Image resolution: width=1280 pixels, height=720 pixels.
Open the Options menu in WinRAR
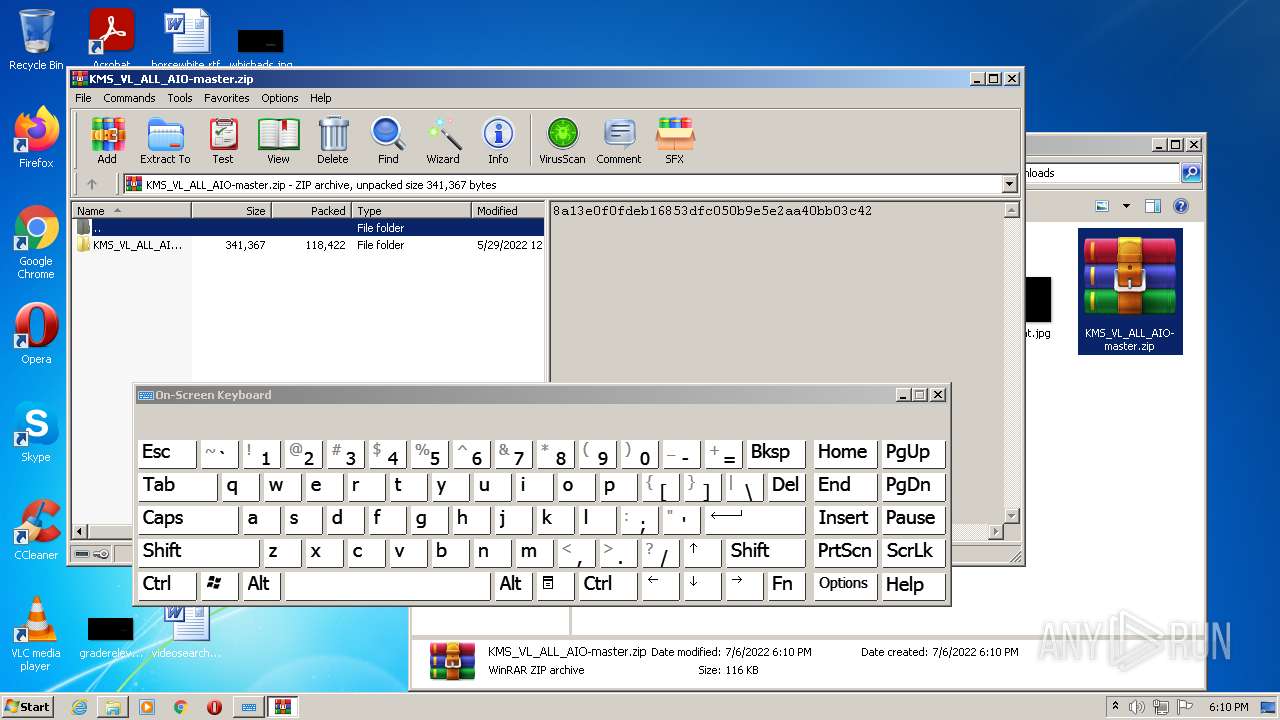coord(280,98)
